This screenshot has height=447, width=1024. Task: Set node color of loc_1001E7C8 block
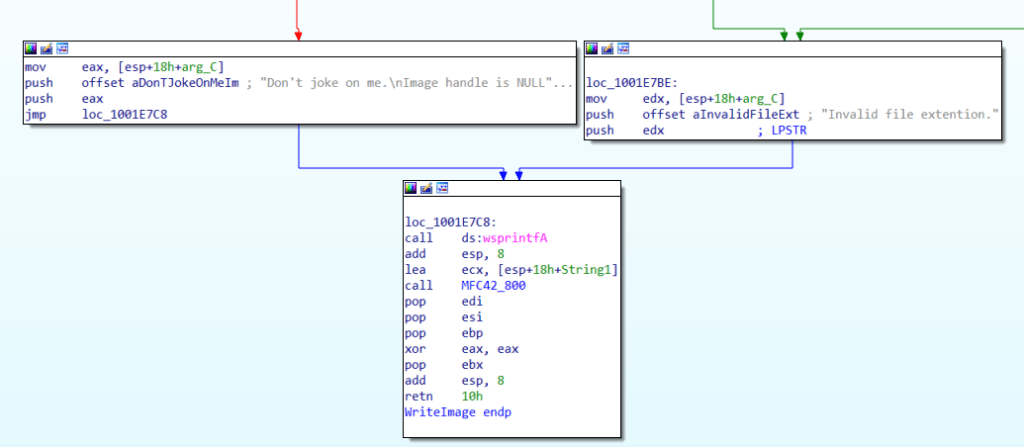click(x=411, y=188)
